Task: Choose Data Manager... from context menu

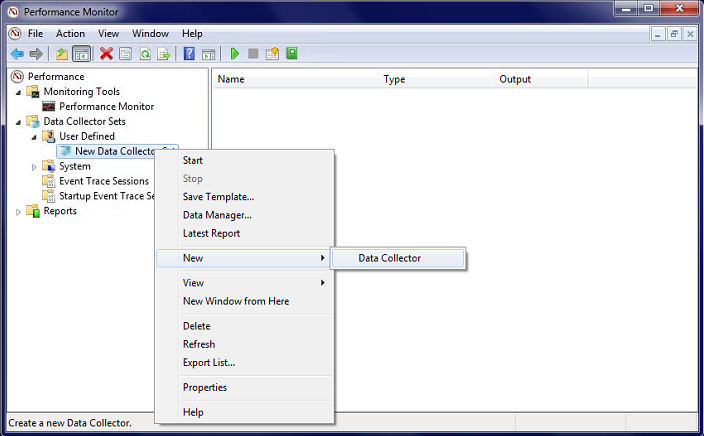Action: tap(245, 215)
